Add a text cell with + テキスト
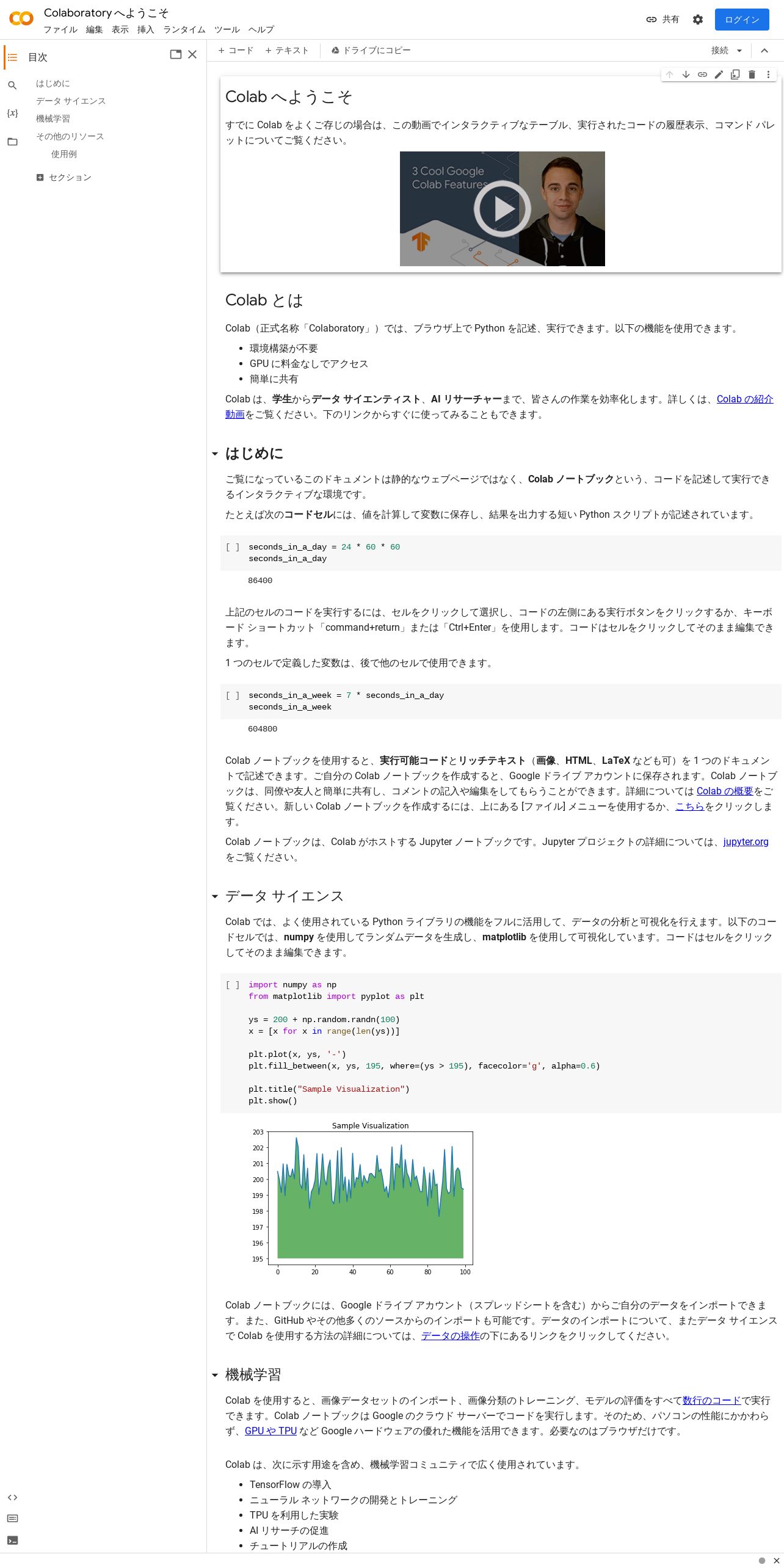The width and height of the screenshot is (784, 1568). point(287,51)
